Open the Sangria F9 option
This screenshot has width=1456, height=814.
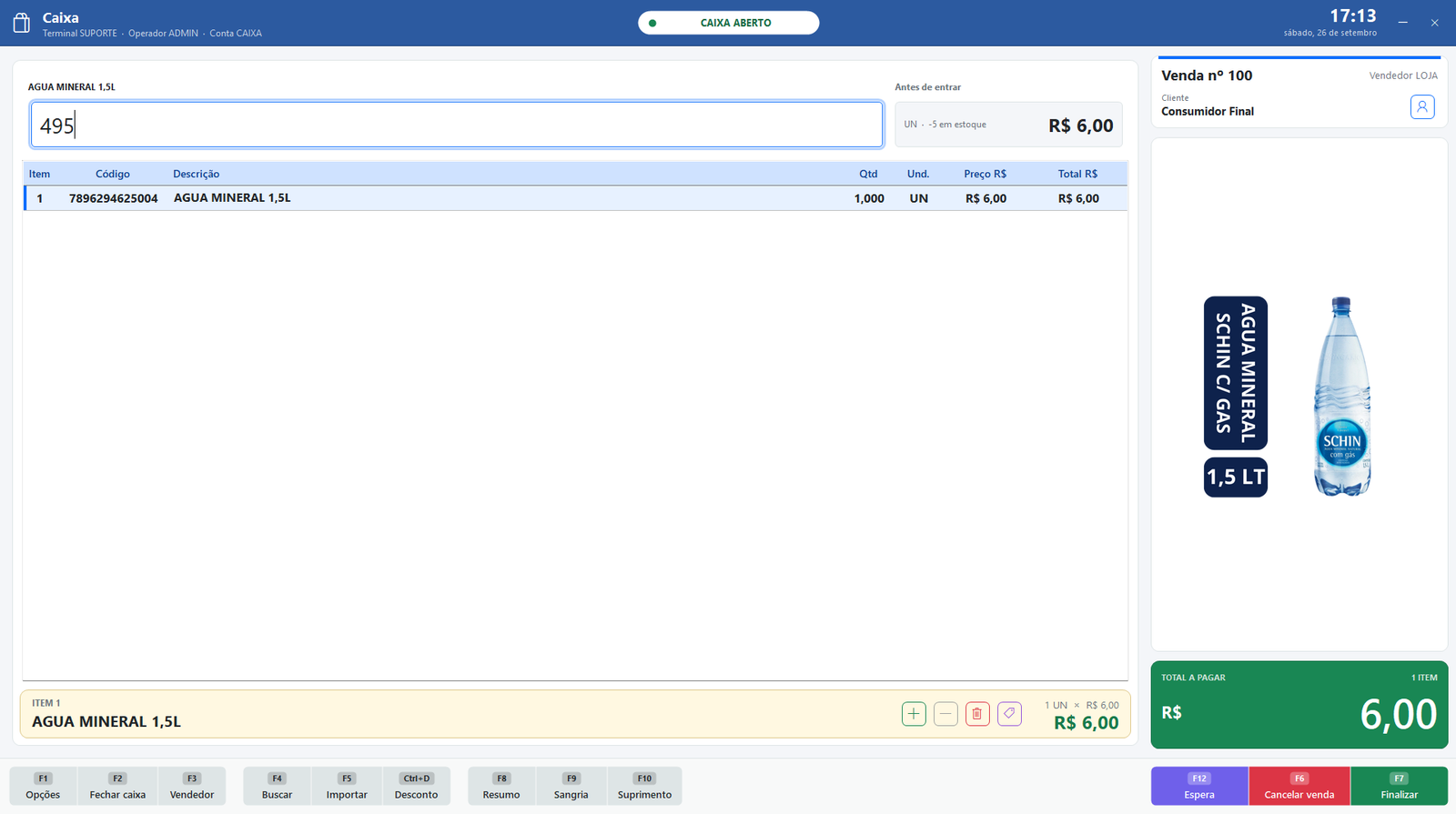pos(571,786)
